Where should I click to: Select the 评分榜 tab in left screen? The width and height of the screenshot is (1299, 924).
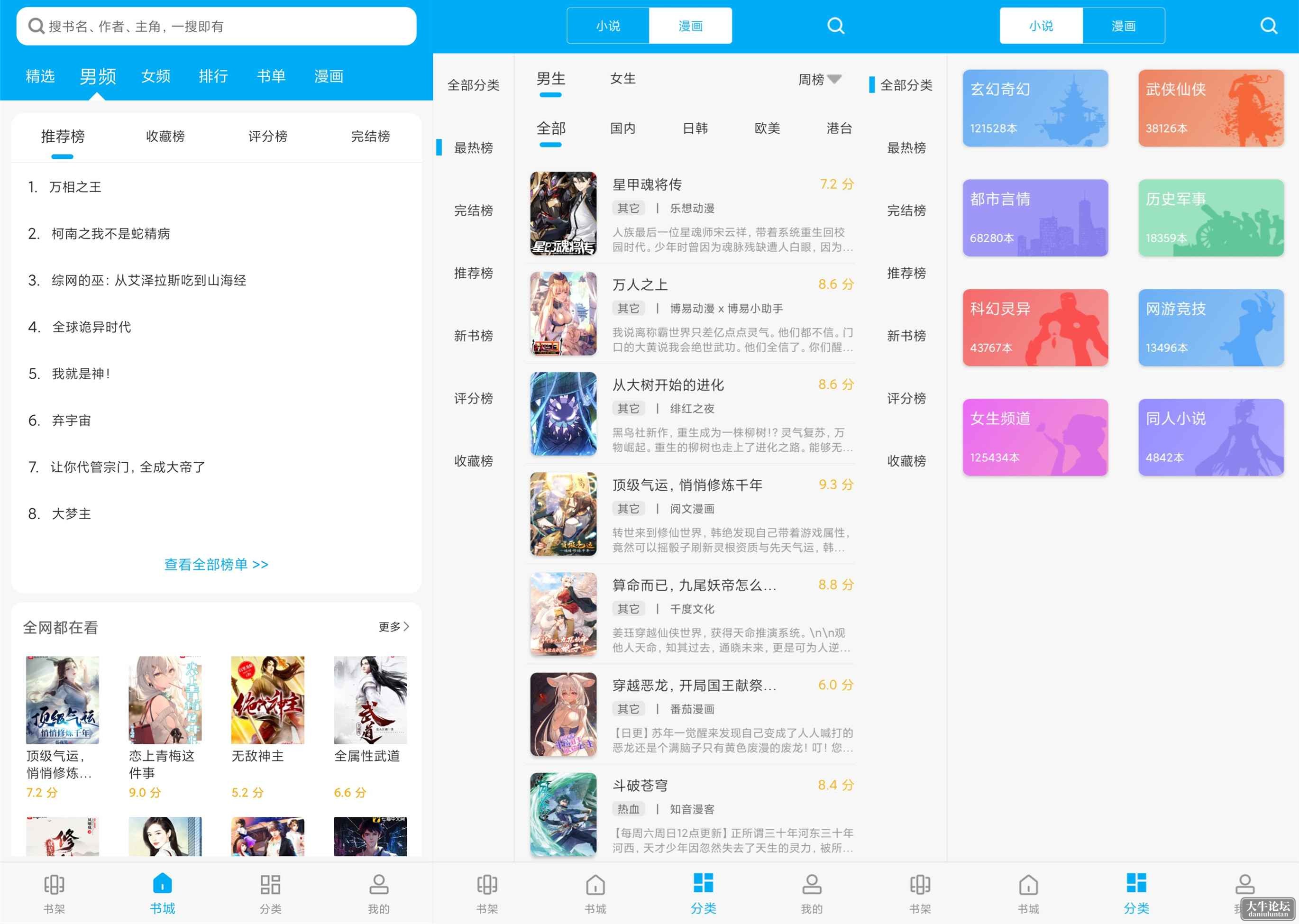click(x=267, y=136)
